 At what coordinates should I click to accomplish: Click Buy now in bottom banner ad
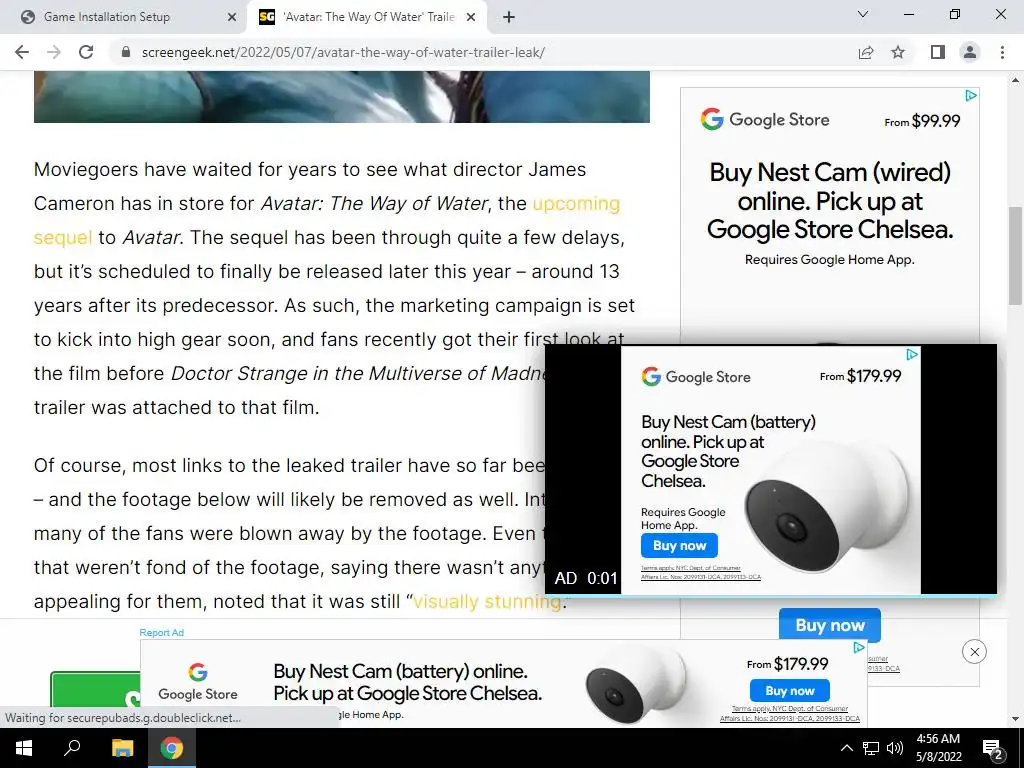pos(790,690)
